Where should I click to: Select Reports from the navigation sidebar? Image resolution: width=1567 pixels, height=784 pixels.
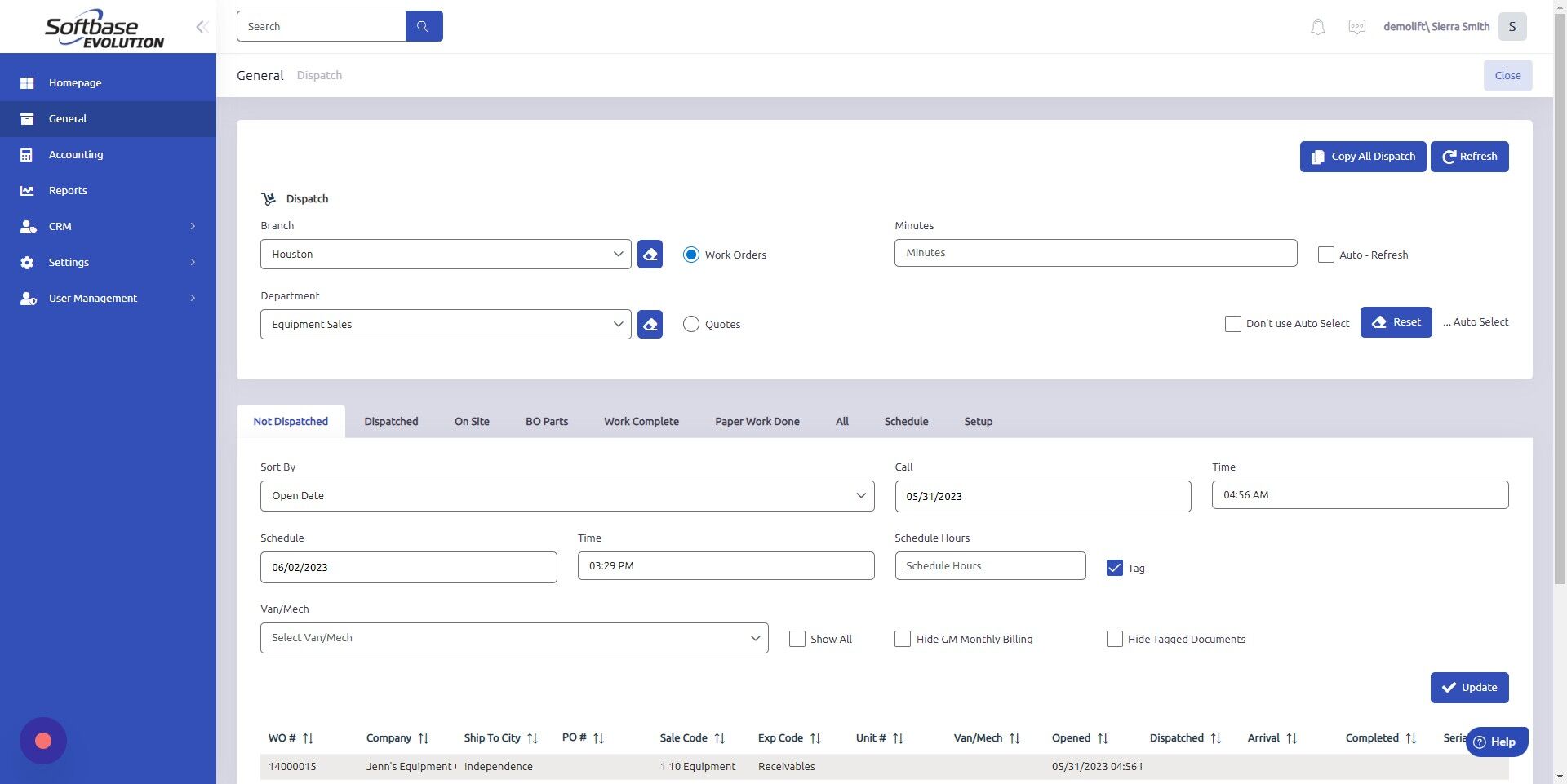click(x=67, y=190)
